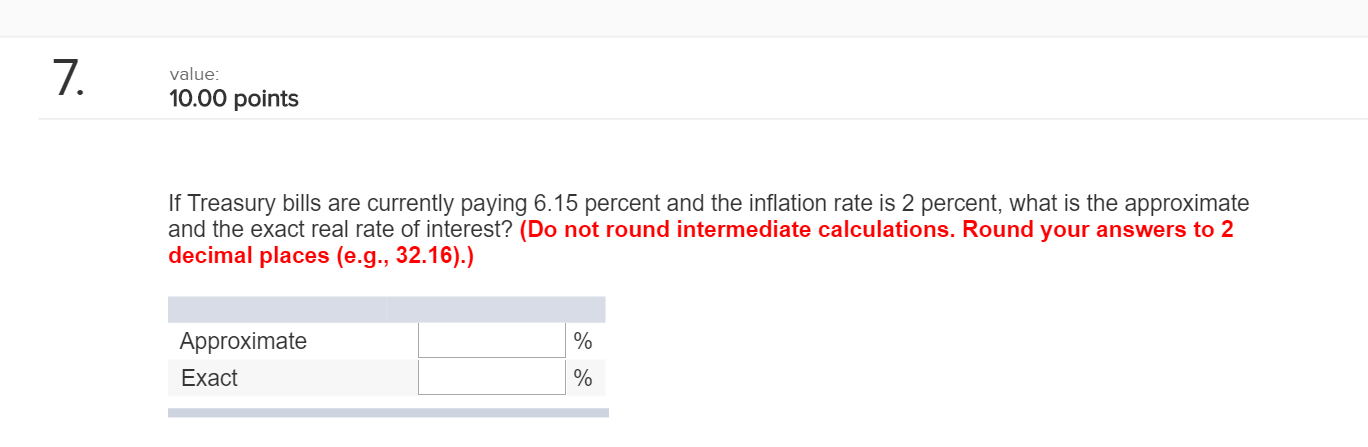The height and width of the screenshot is (447, 1368).
Task: Click the question number 7
Action: coord(66,80)
